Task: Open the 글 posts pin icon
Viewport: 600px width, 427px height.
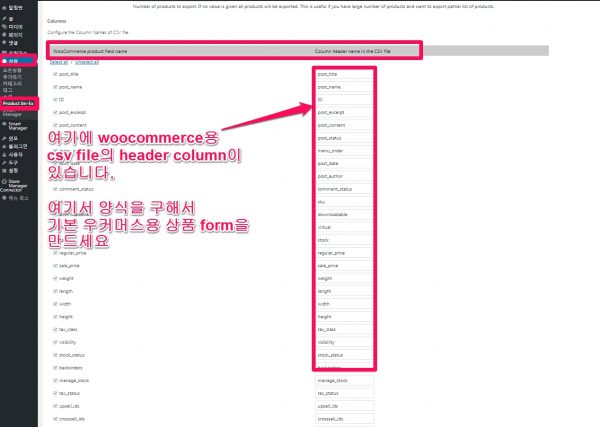Action: click(x=4, y=19)
